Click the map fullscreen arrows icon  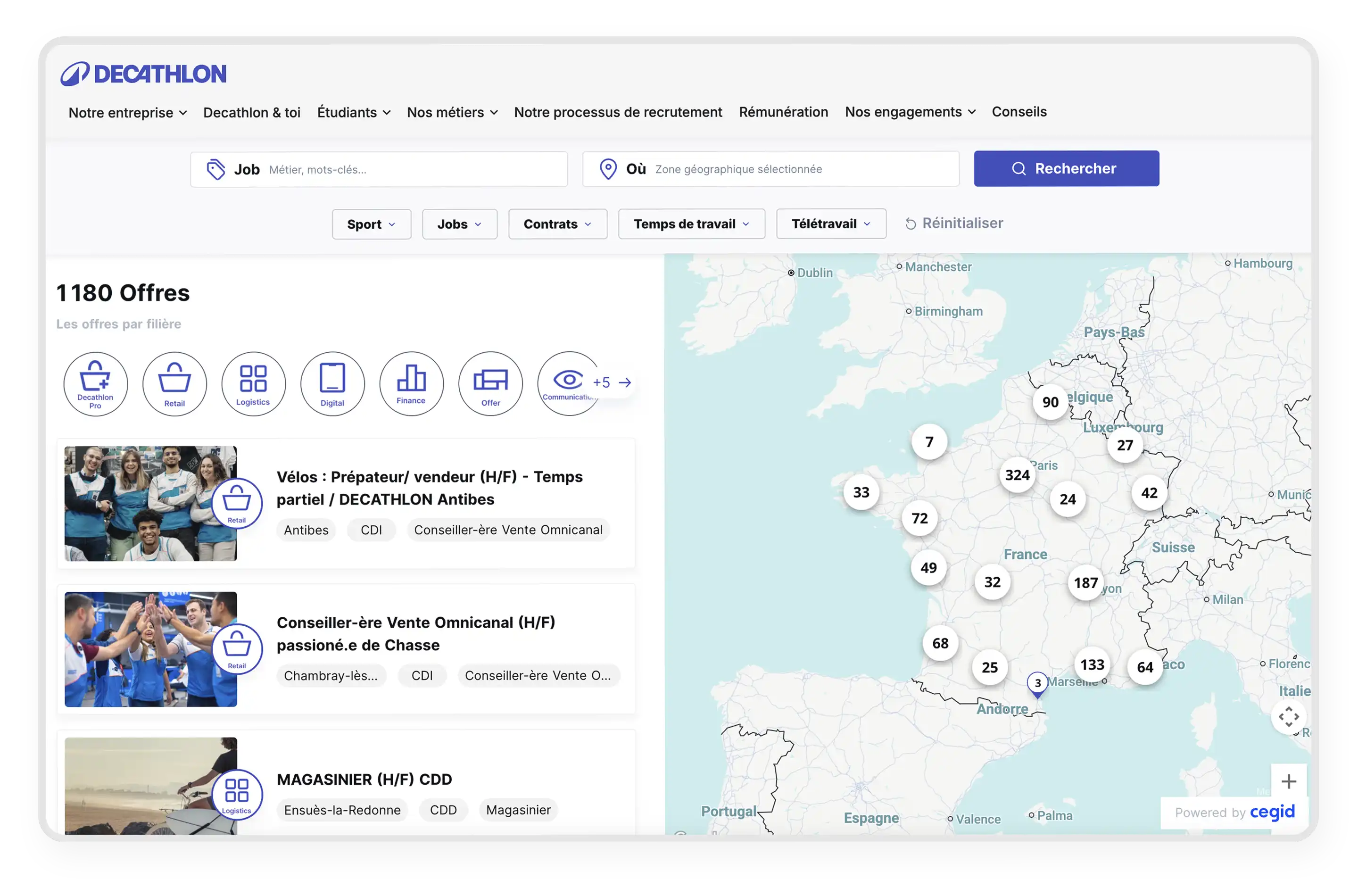pos(1288,717)
